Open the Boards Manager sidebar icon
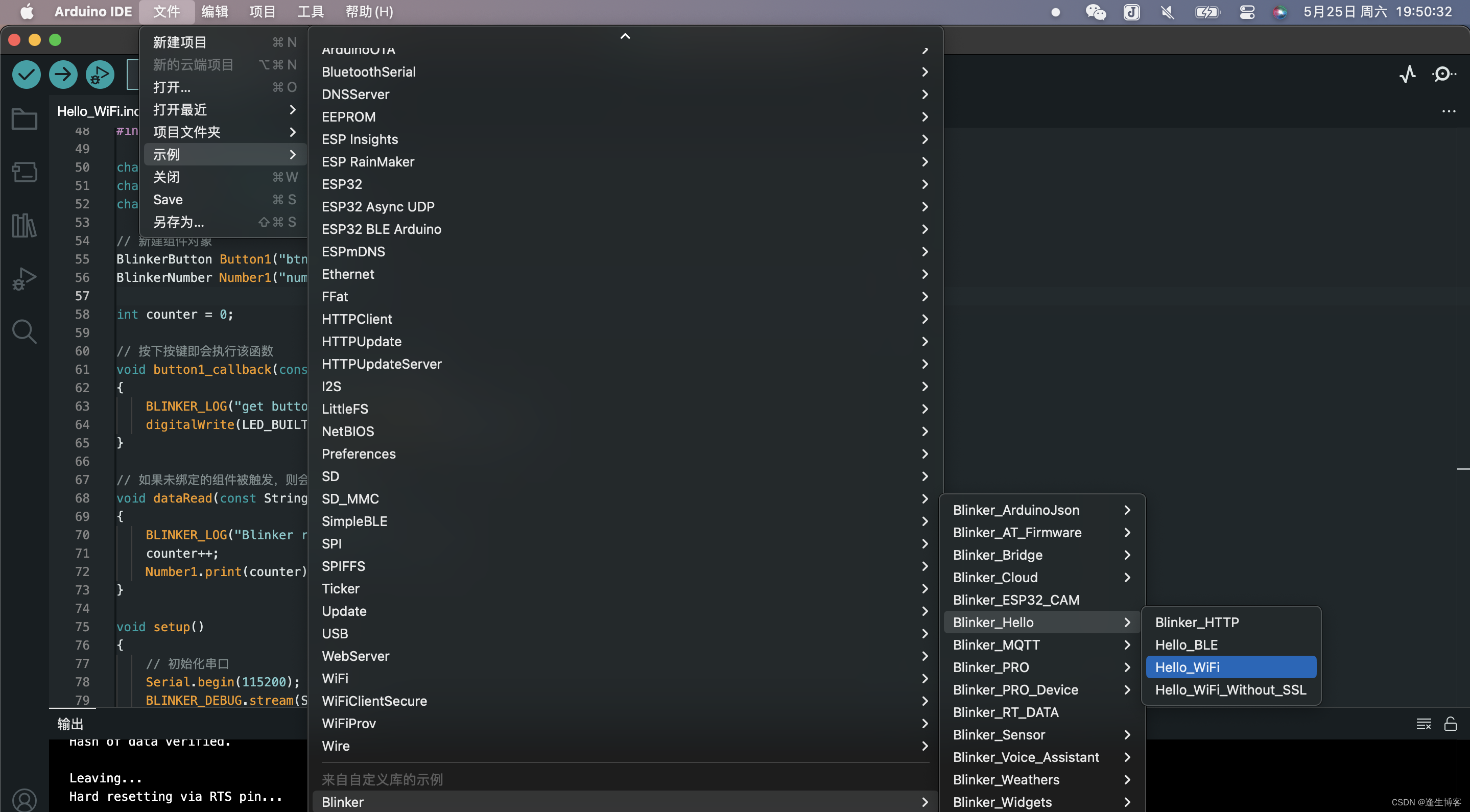The width and height of the screenshot is (1470, 812). [x=24, y=172]
